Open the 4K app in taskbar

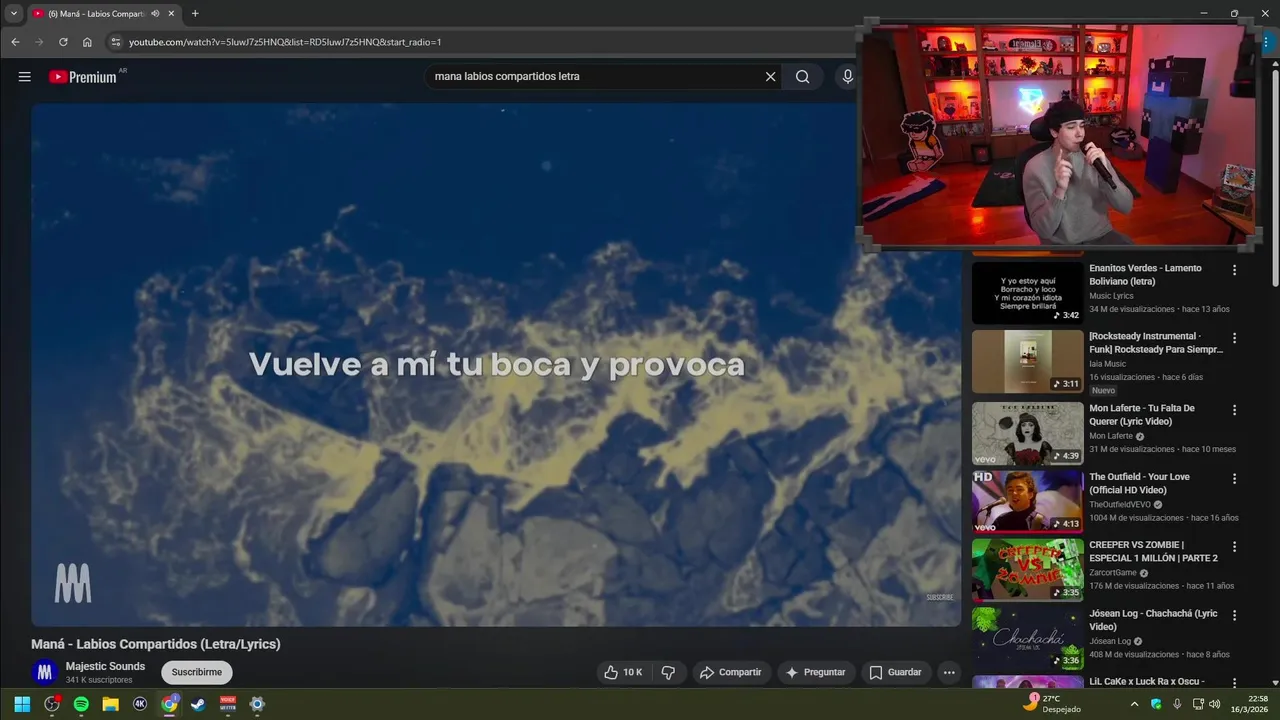click(x=140, y=704)
